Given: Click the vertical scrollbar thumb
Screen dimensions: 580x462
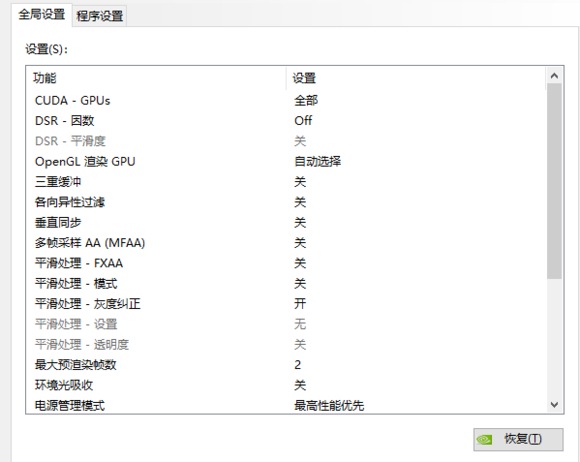Looking at the screenshot, I should (x=554, y=181).
